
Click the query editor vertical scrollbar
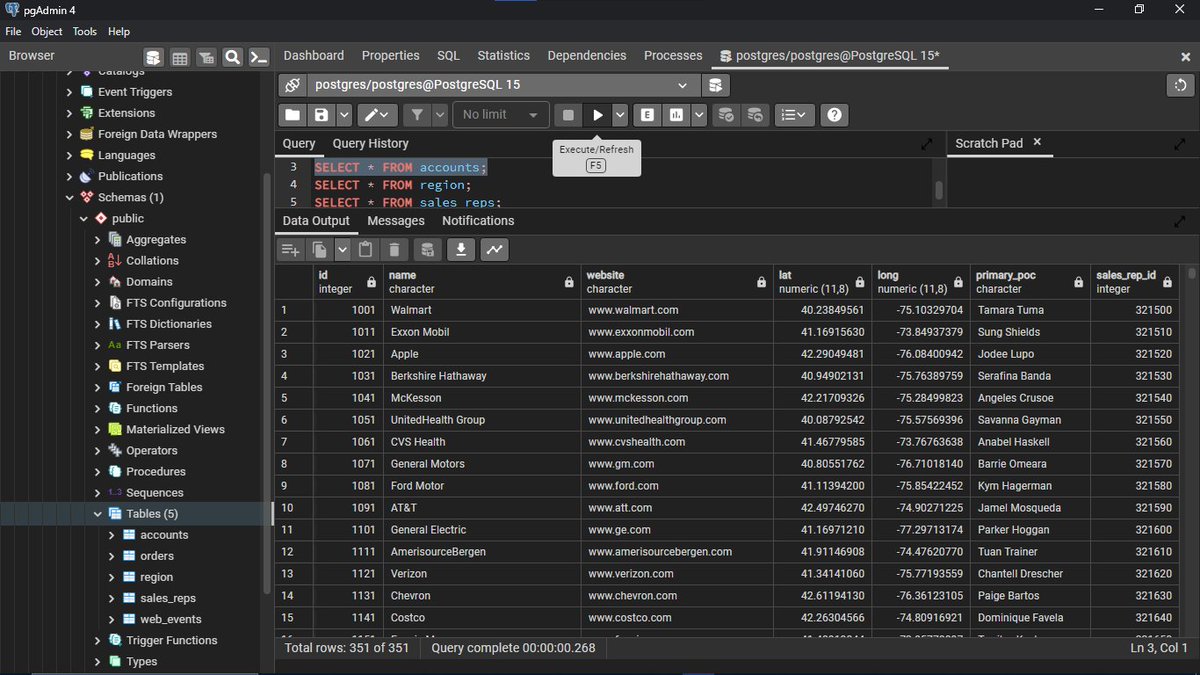pos(939,189)
